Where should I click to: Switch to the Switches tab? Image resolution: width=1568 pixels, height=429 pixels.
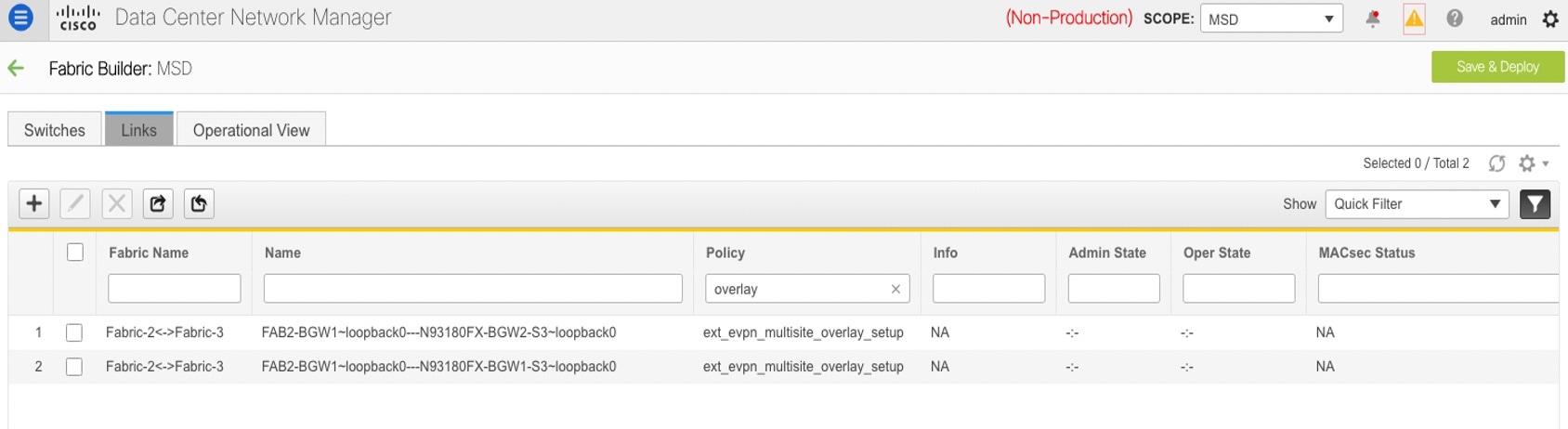pos(55,130)
